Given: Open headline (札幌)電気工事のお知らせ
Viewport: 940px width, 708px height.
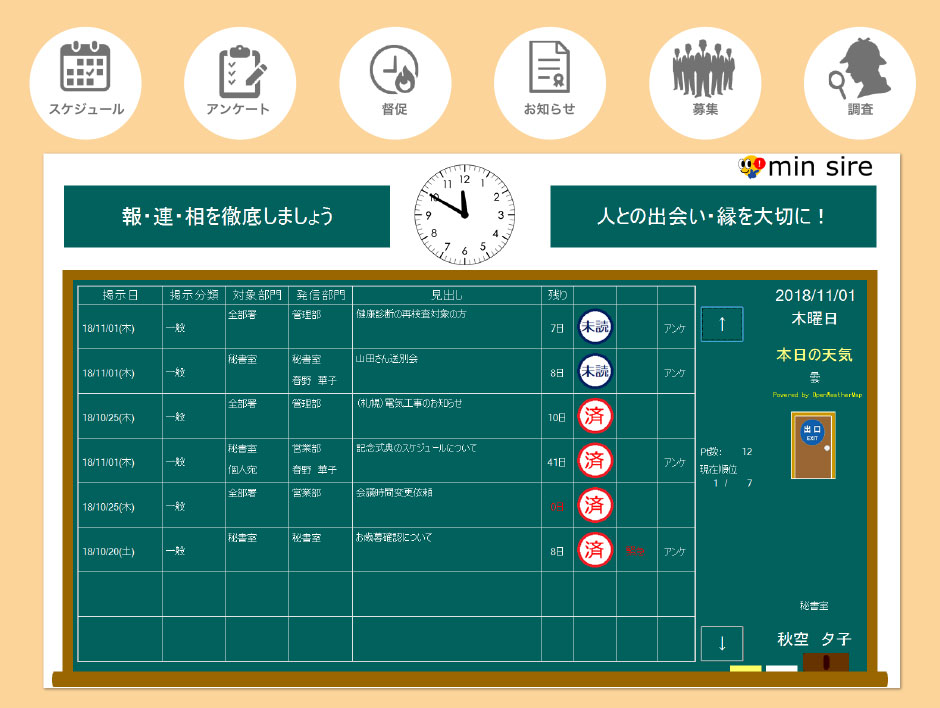Looking at the screenshot, I should [x=409, y=403].
